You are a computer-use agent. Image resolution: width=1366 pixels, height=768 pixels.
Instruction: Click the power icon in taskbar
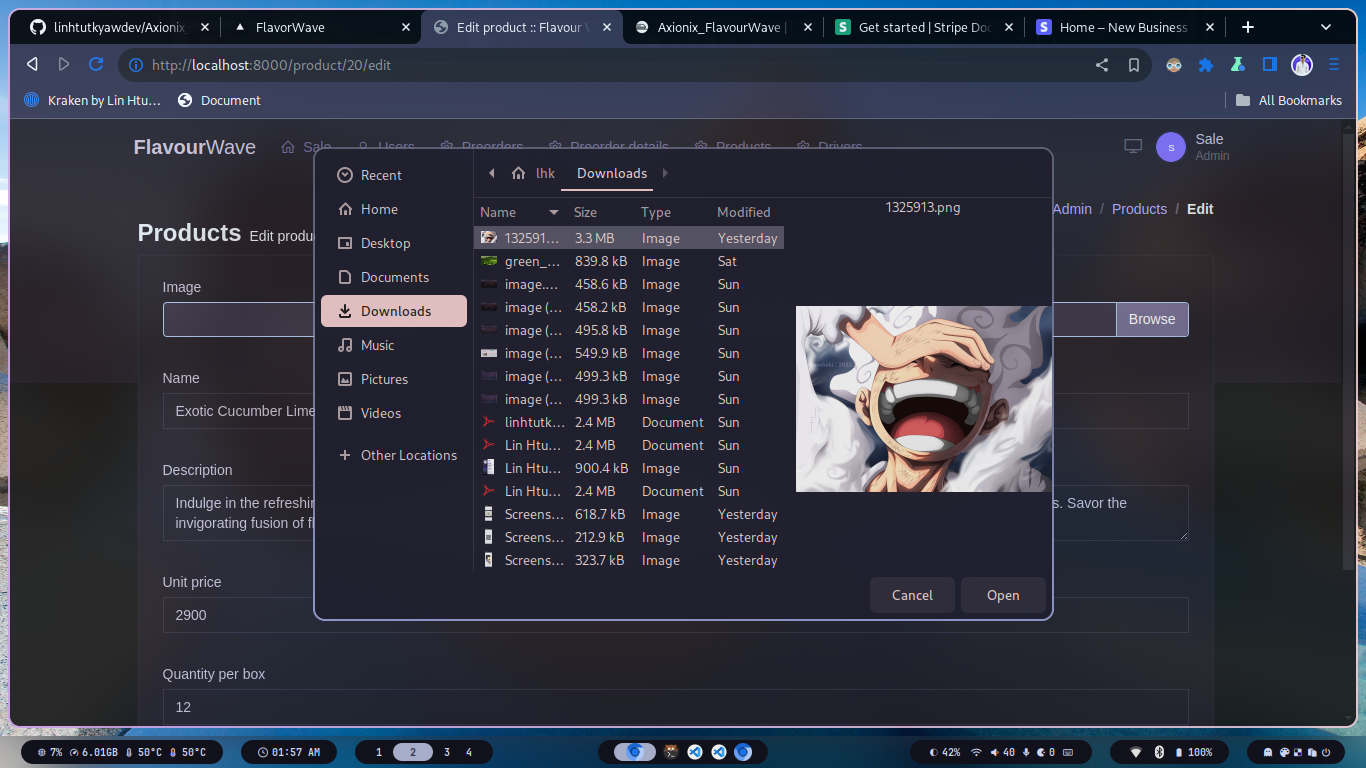(x=1326, y=752)
